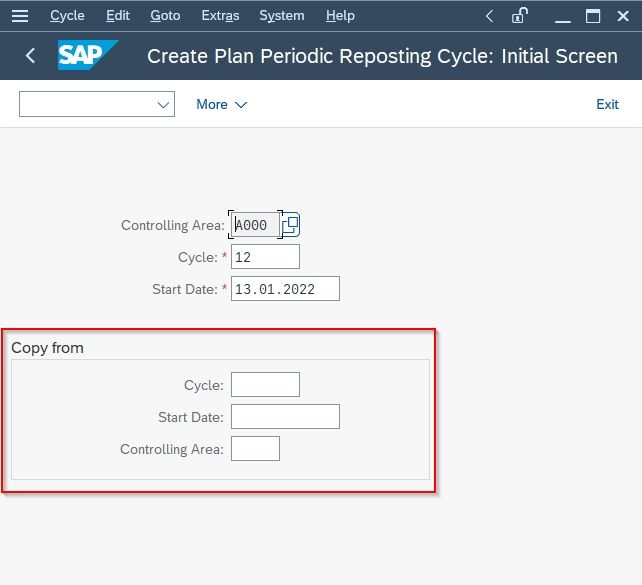Close the window with the X

coord(623,16)
